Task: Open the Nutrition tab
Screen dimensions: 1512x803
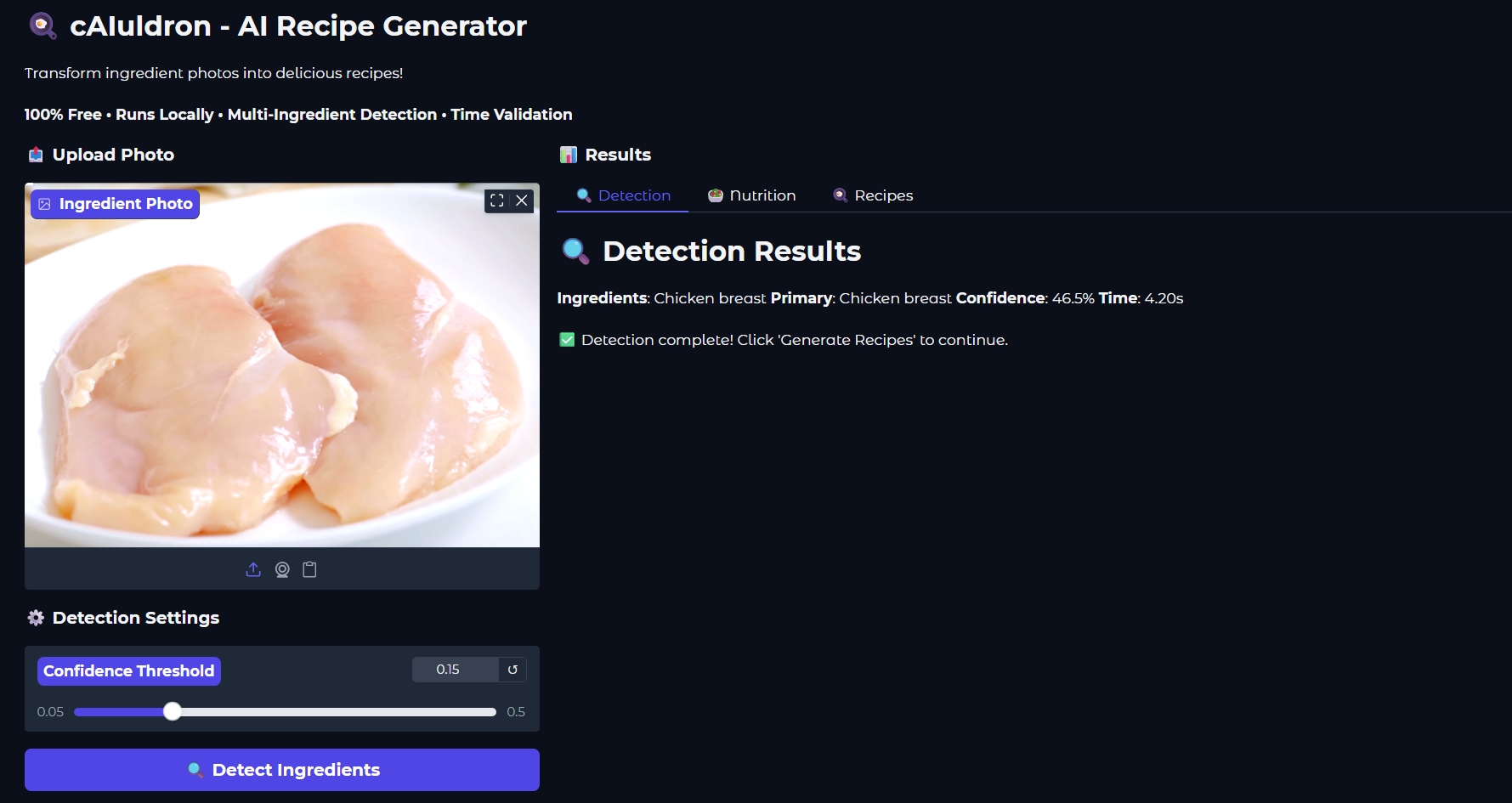Action: pos(752,195)
